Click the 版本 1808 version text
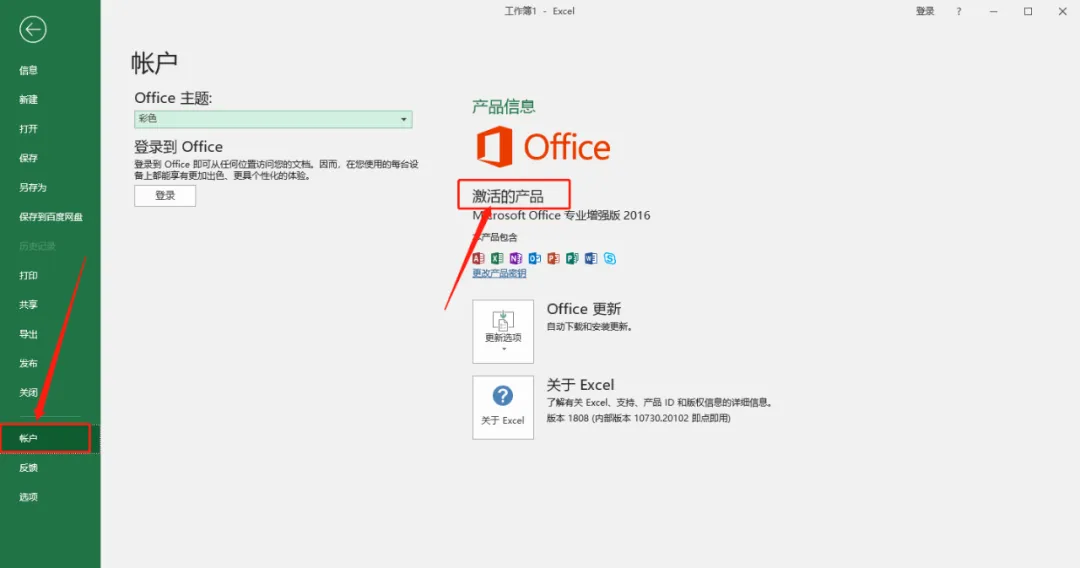The width and height of the screenshot is (1080, 568). (x=638, y=418)
